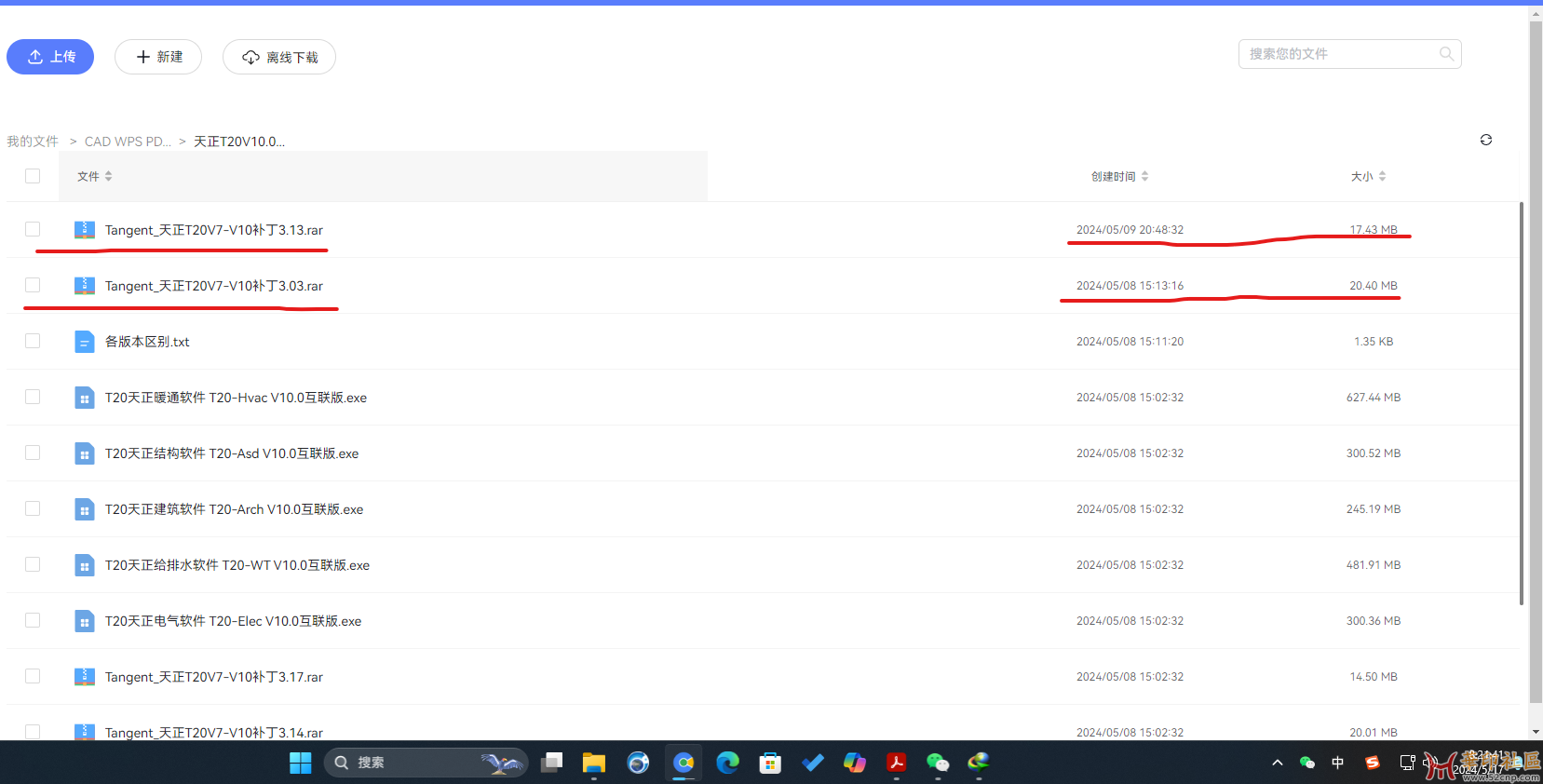Check the box for 补丁3.13.rar
1543x784 pixels.
[33, 229]
